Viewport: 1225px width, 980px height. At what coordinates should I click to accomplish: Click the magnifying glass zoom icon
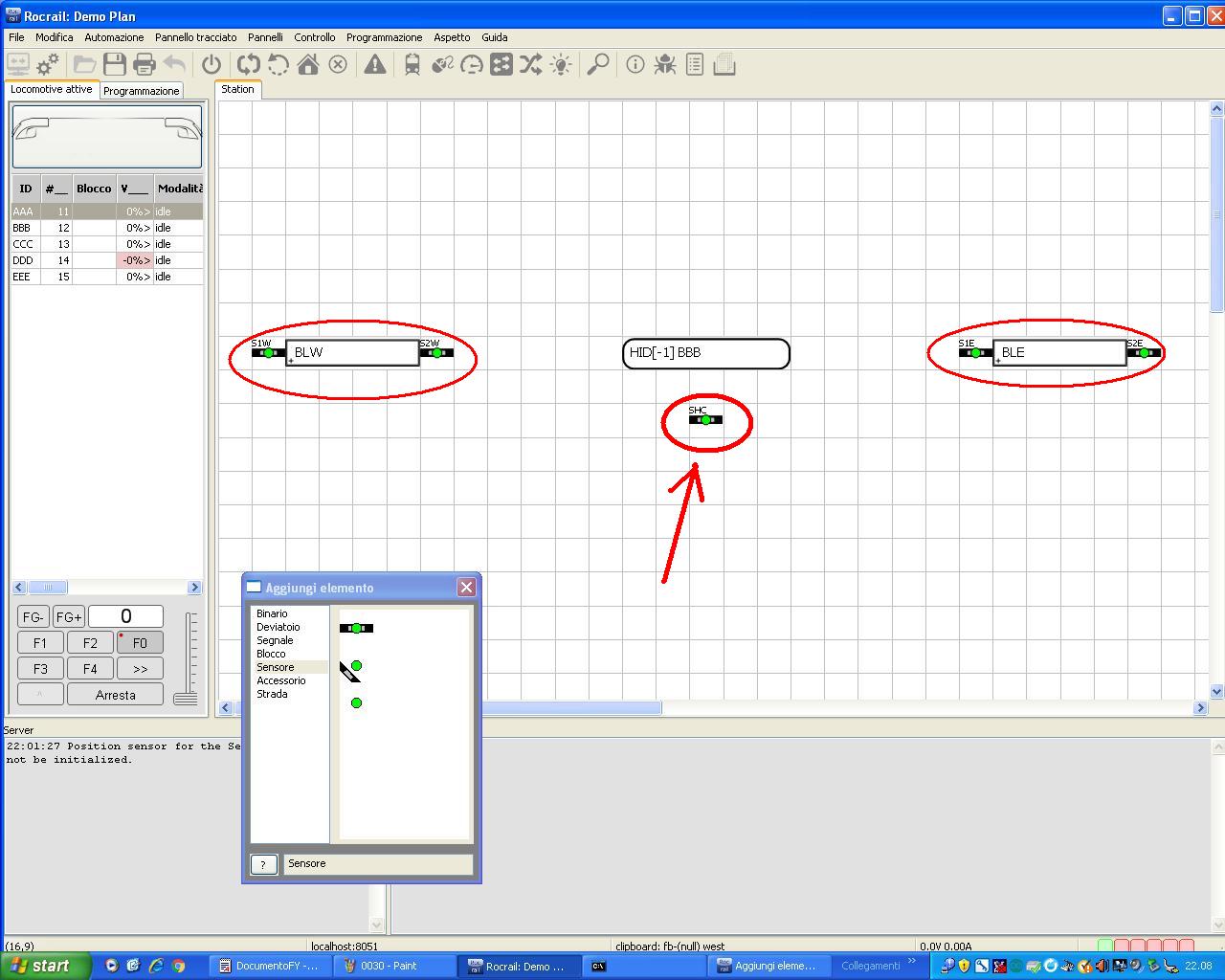pos(598,64)
